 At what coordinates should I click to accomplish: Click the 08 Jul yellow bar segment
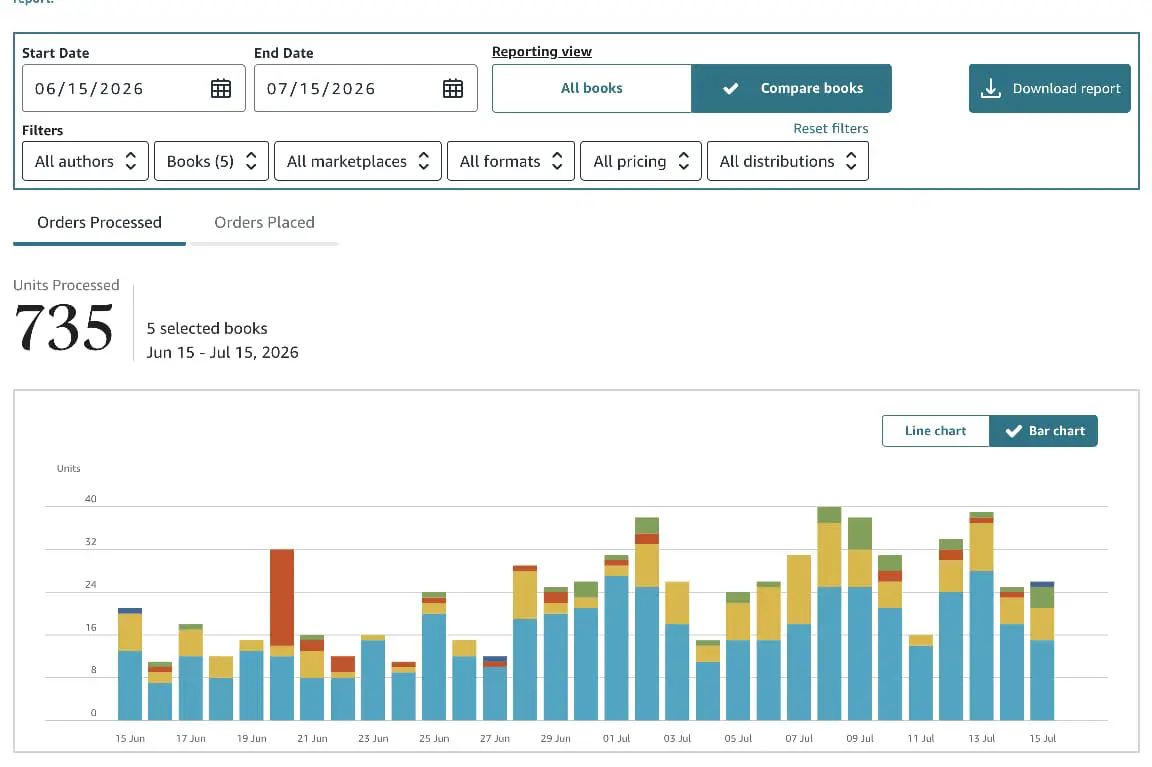pyautogui.click(x=829, y=555)
